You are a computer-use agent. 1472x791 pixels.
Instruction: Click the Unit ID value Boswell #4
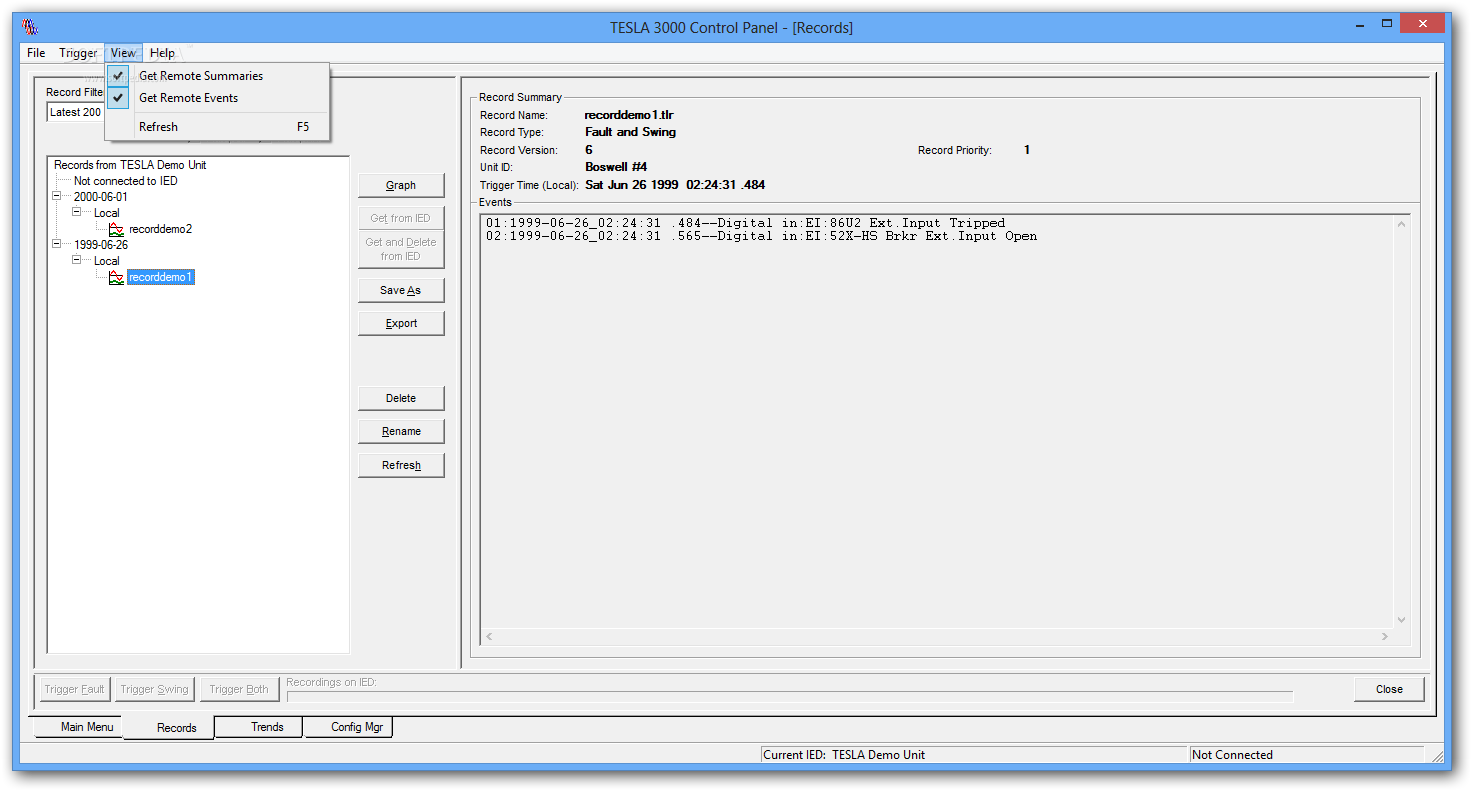point(616,167)
